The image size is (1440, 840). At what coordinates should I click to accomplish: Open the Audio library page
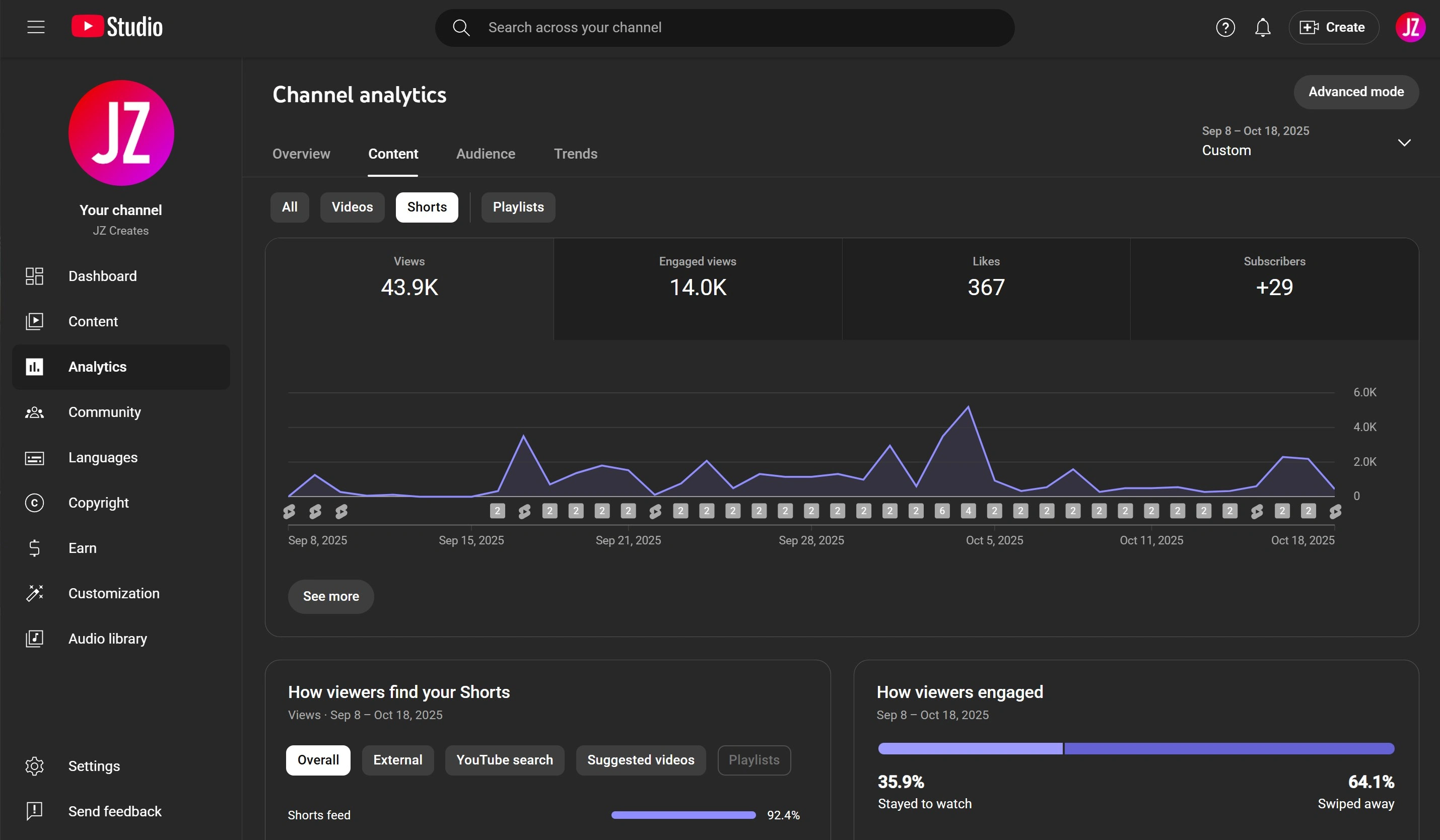tap(107, 639)
